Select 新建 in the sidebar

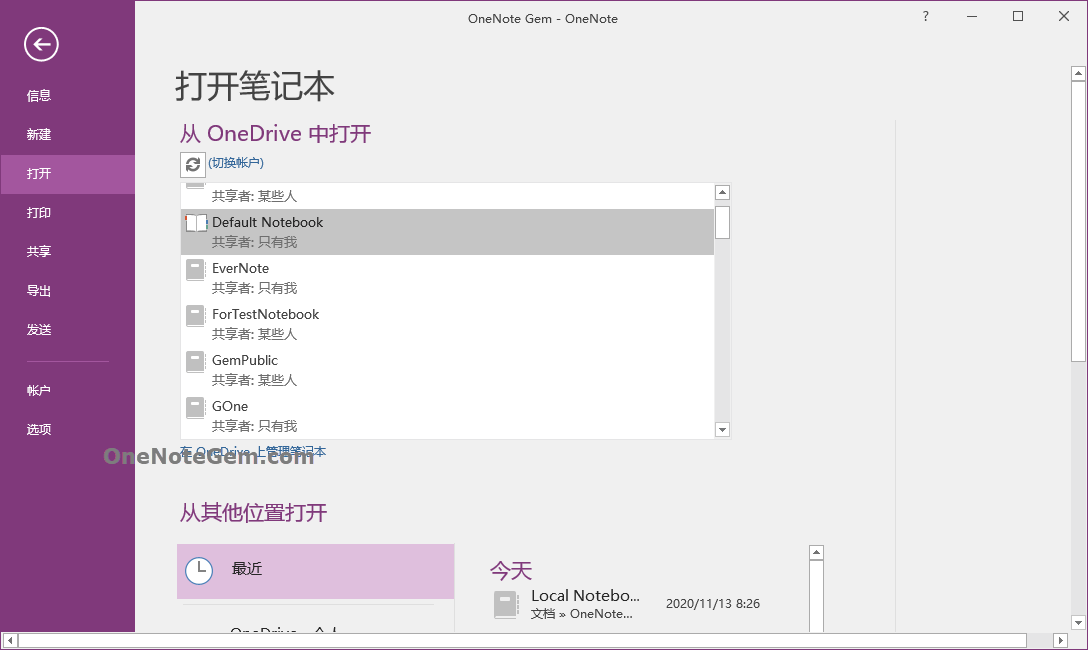click(67, 135)
